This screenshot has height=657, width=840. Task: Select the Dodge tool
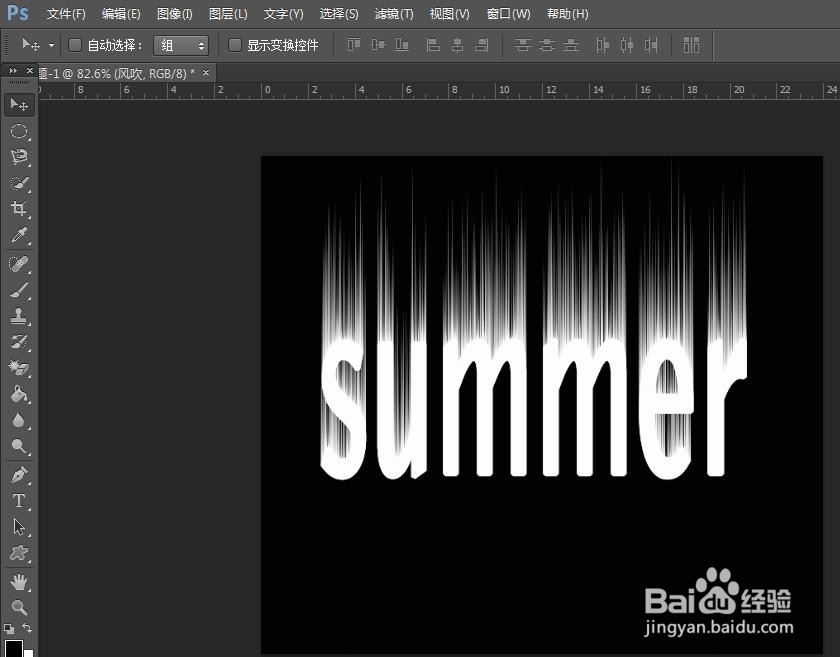[x=19, y=446]
